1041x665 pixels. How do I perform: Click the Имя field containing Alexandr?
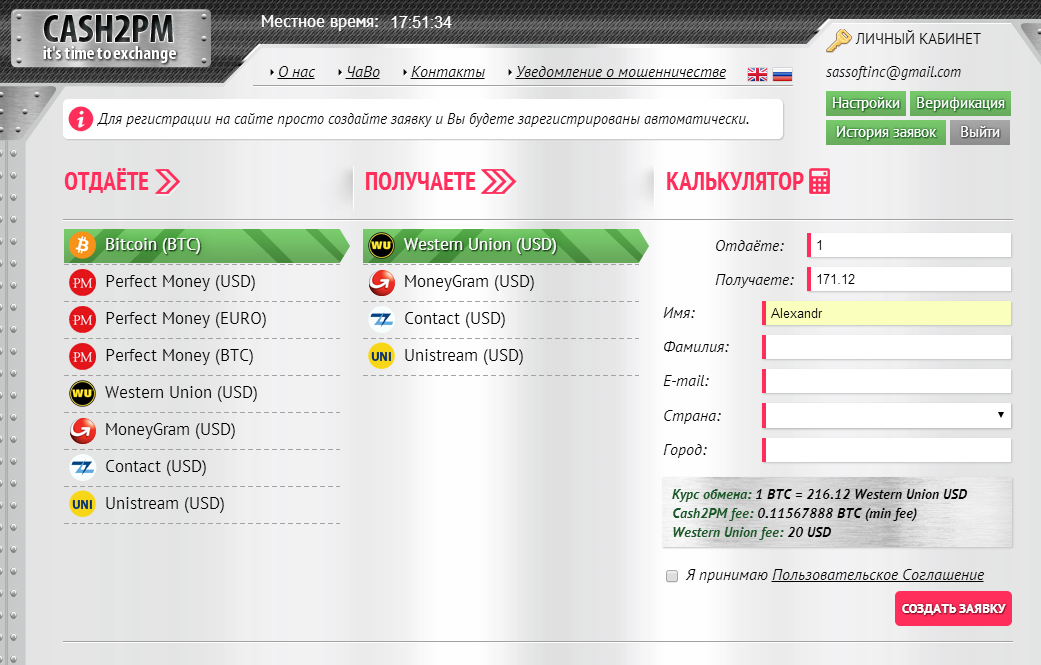coord(887,313)
